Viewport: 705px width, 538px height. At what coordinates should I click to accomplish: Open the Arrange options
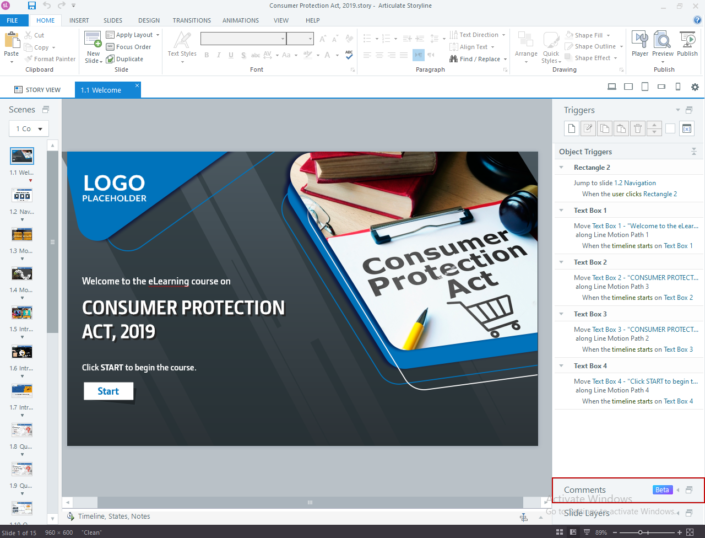(526, 45)
